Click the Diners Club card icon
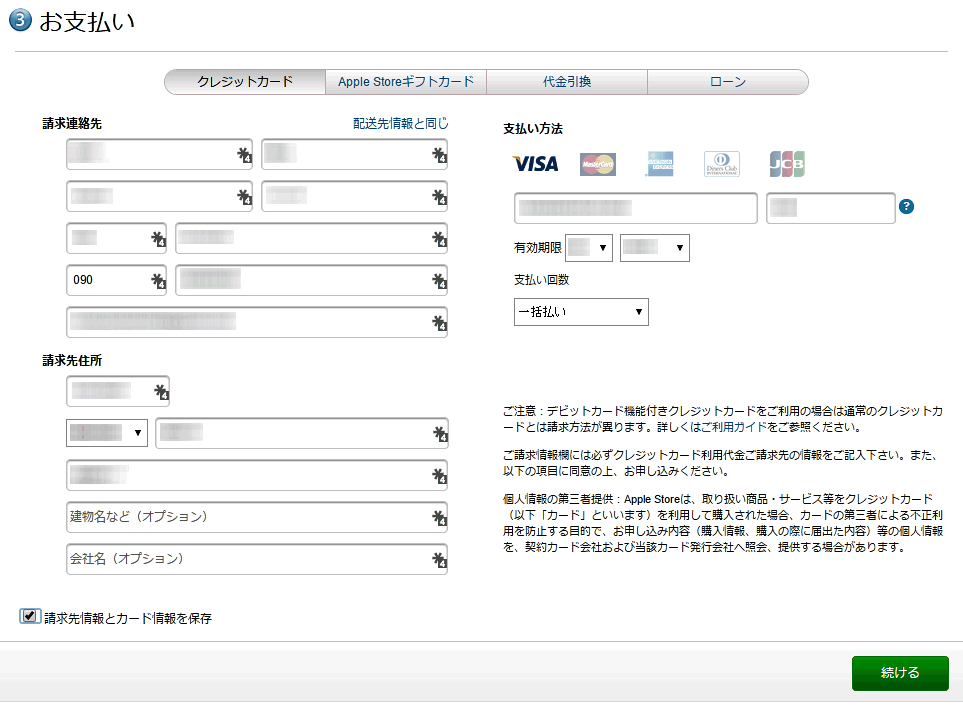Viewport: 963px width, 712px height. pyautogui.click(x=720, y=163)
